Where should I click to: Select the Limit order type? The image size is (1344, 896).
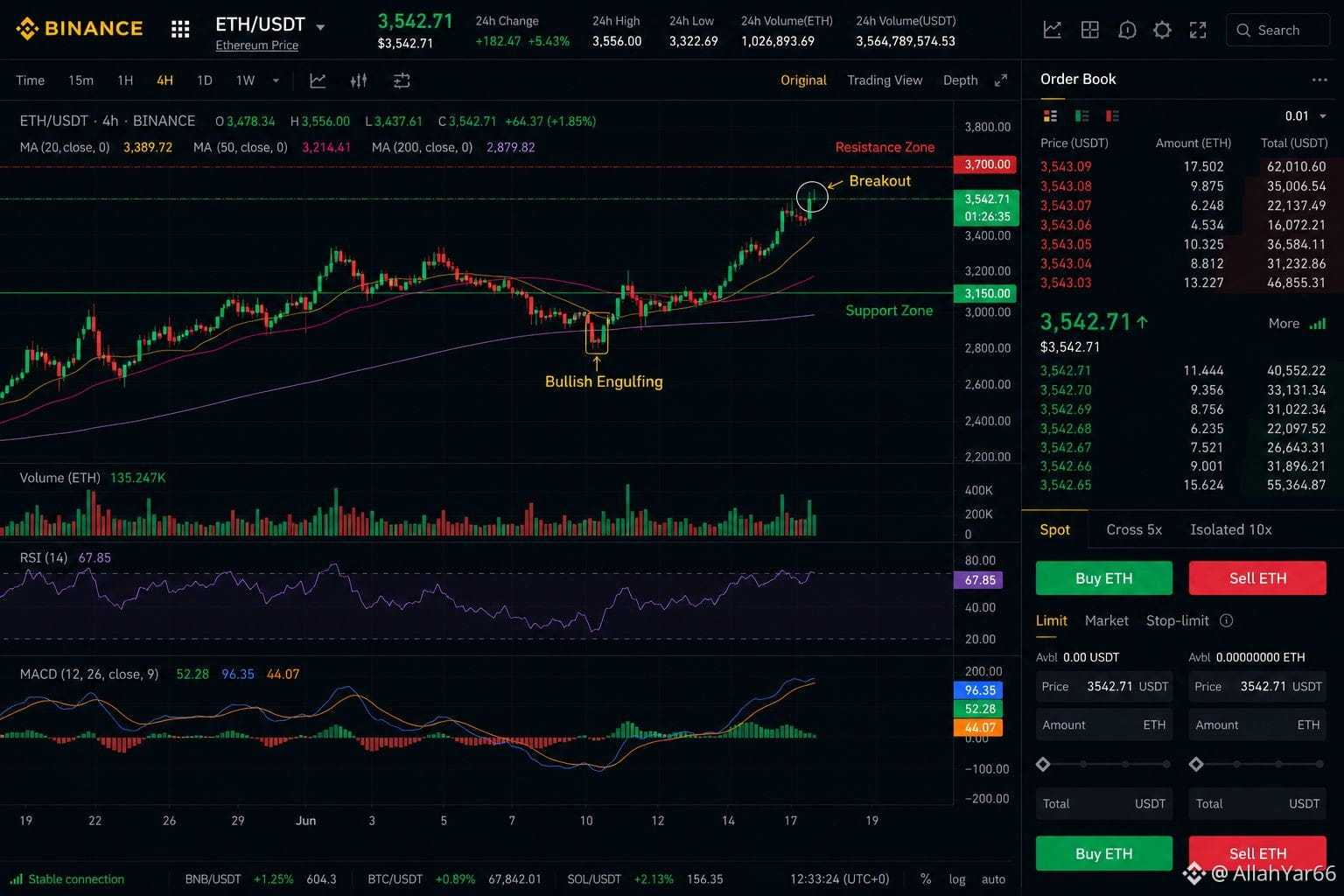[x=1051, y=620]
